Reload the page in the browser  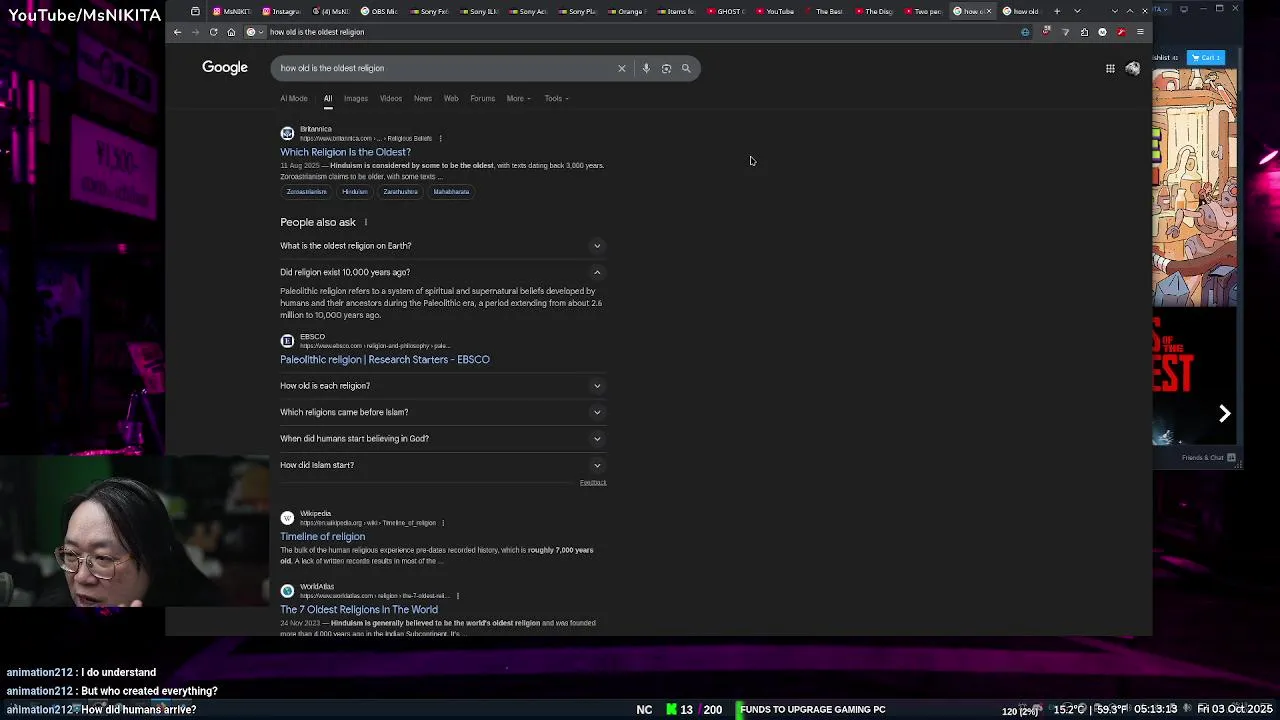click(x=213, y=32)
